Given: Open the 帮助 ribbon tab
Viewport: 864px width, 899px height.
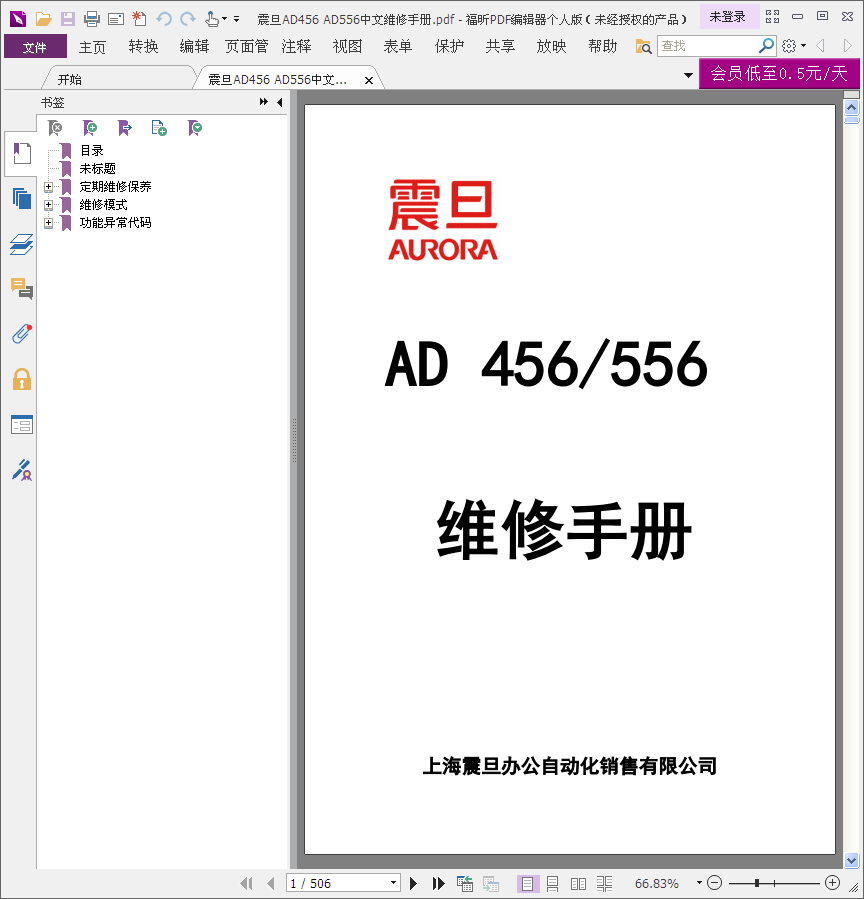Looking at the screenshot, I should coord(603,46).
